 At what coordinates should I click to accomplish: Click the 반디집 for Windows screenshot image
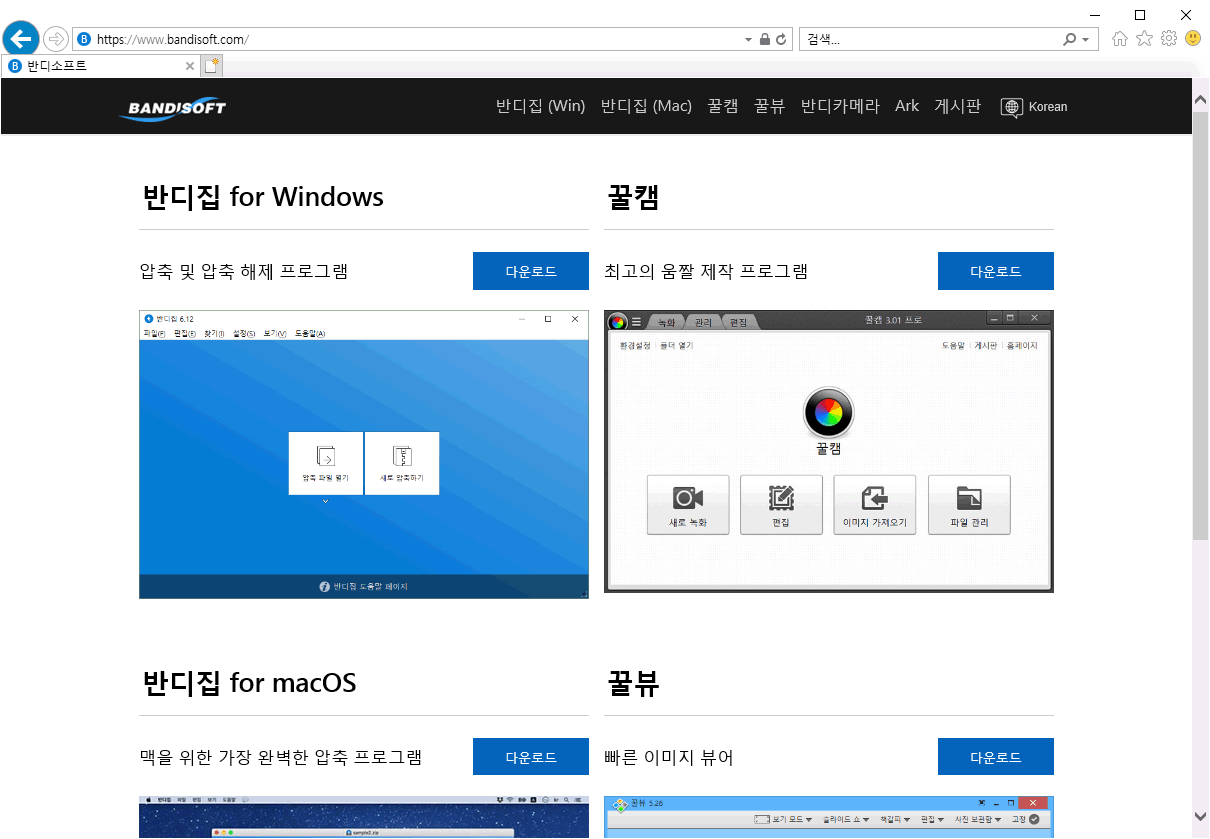(364, 454)
